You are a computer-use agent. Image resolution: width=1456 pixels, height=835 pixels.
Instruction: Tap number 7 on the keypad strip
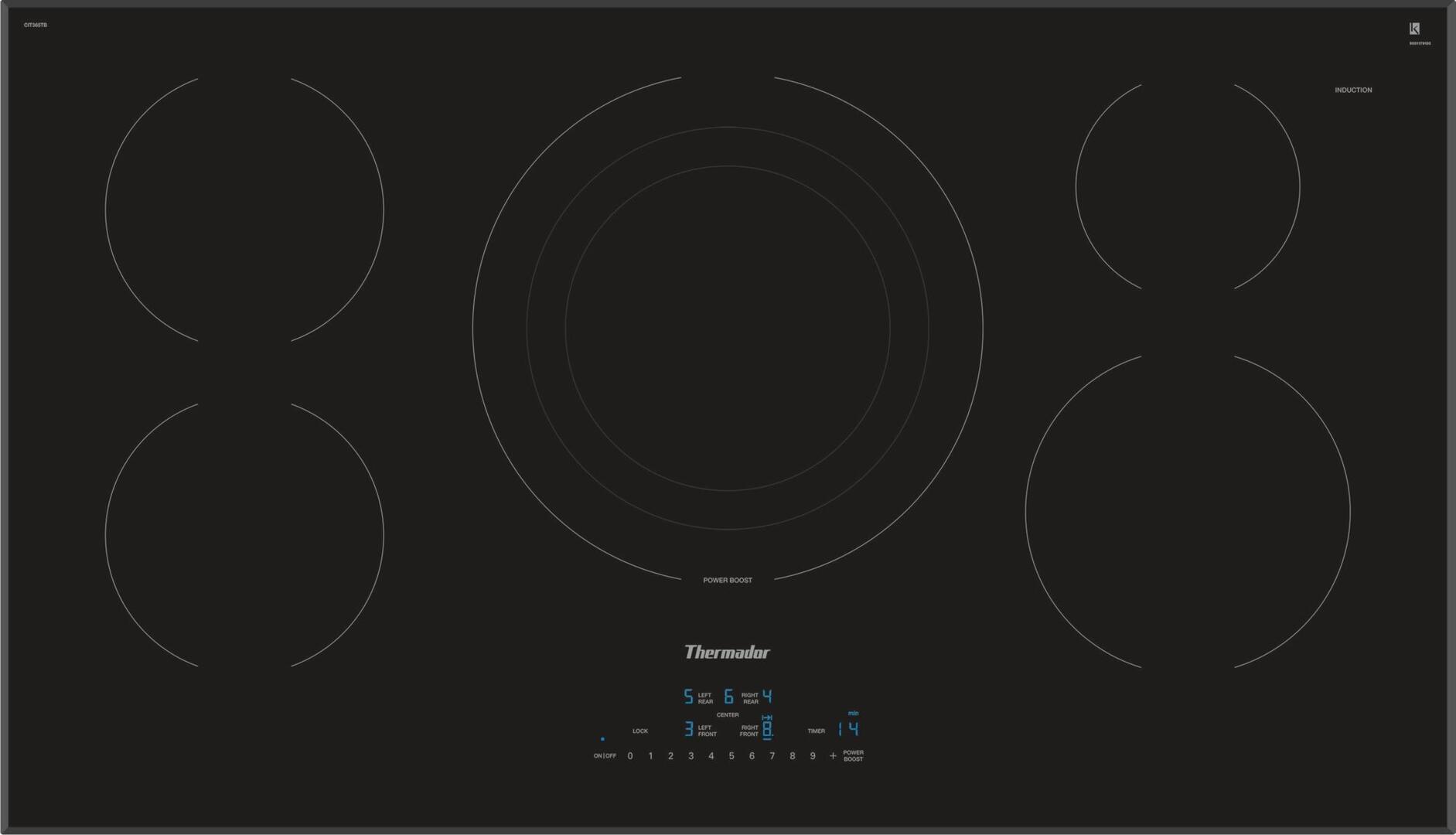pyautogui.click(x=772, y=756)
